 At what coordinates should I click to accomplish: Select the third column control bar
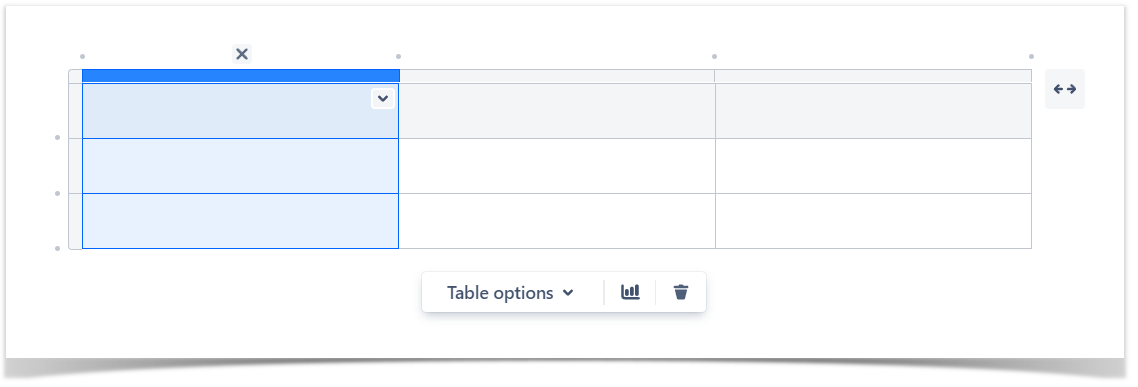pyautogui.click(x=873, y=76)
